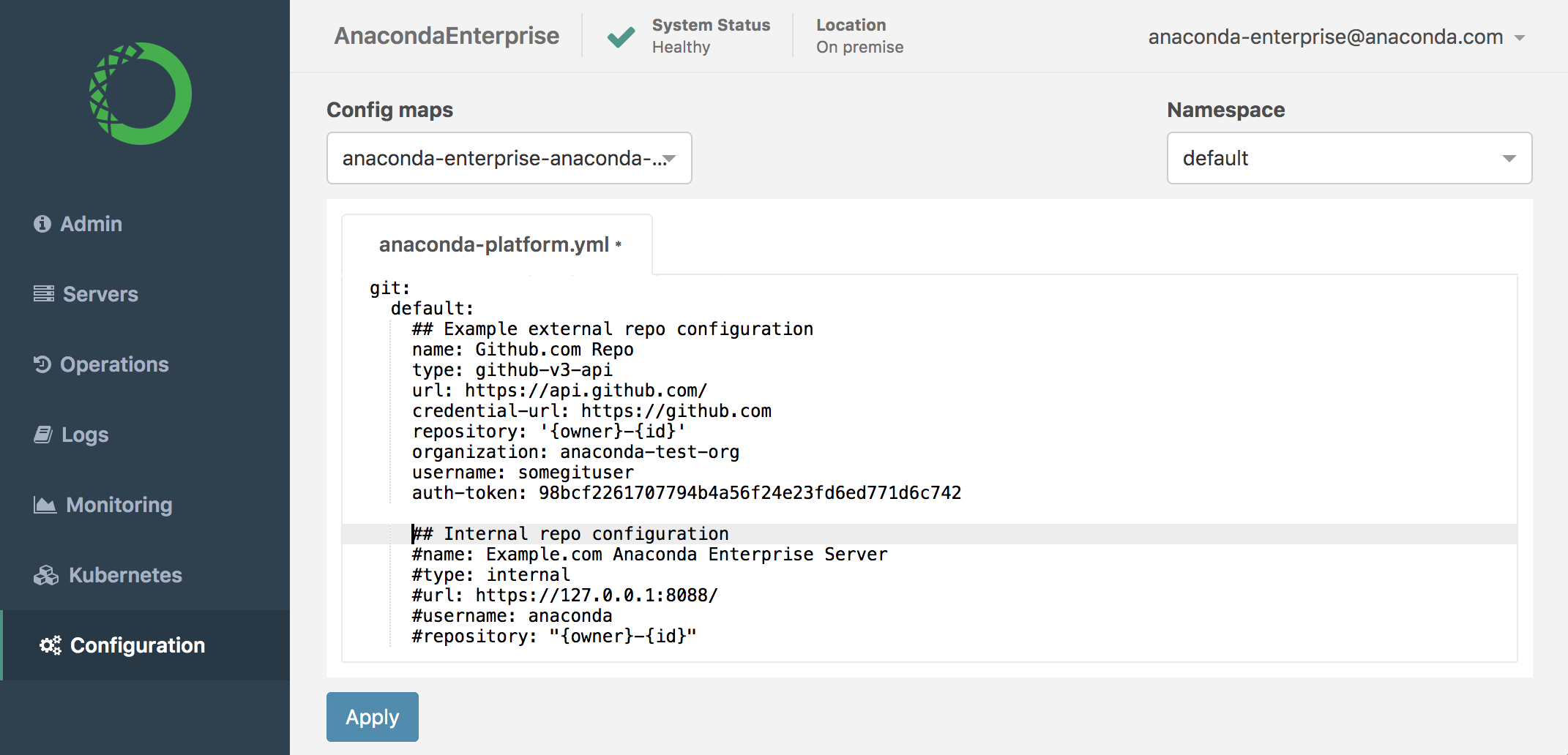1568x755 pixels.
Task: Click the Configuration gears icon
Action: [x=51, y=645]
